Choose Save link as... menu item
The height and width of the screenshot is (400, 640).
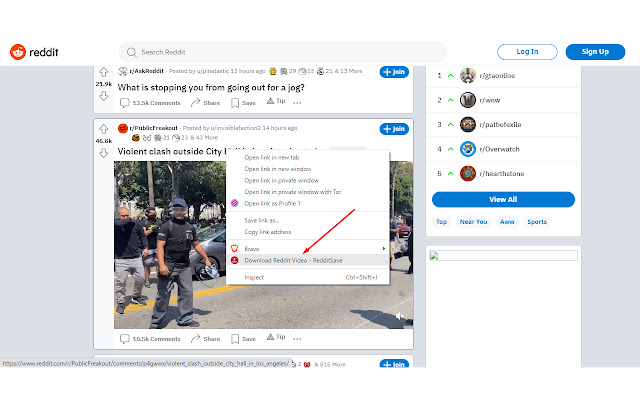(308, 220)
